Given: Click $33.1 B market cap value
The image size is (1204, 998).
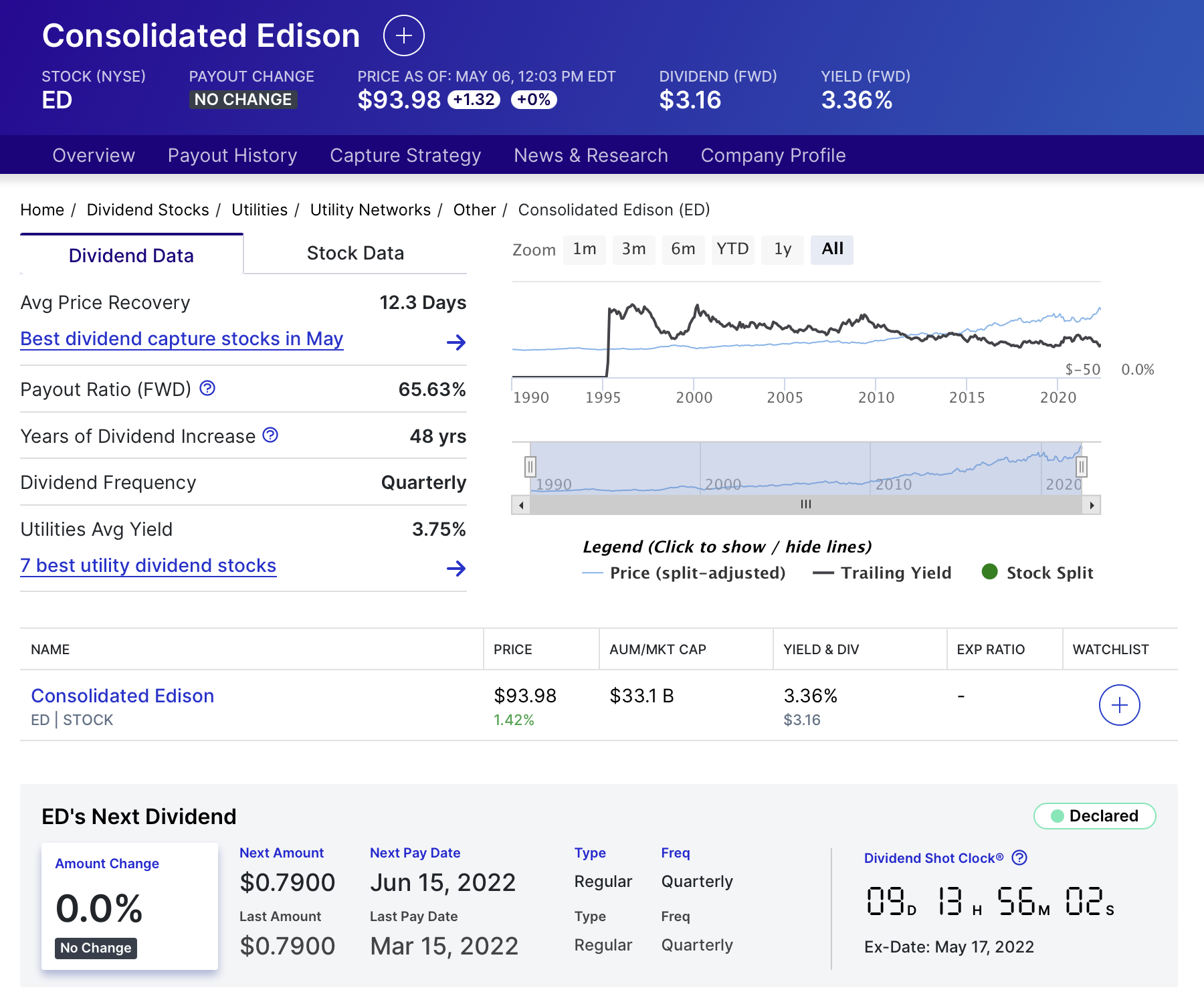Looking at the screenshot, I should click(x=641, y=696).
